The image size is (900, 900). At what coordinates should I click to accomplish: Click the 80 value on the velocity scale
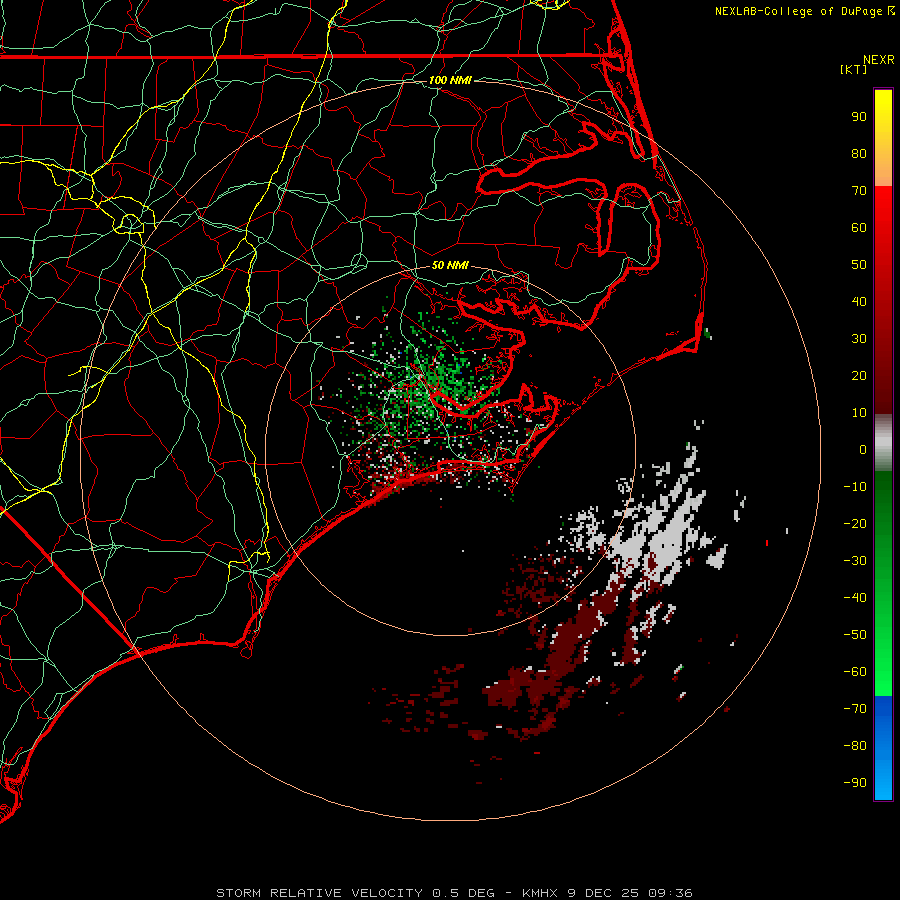[x=859, y=154]
